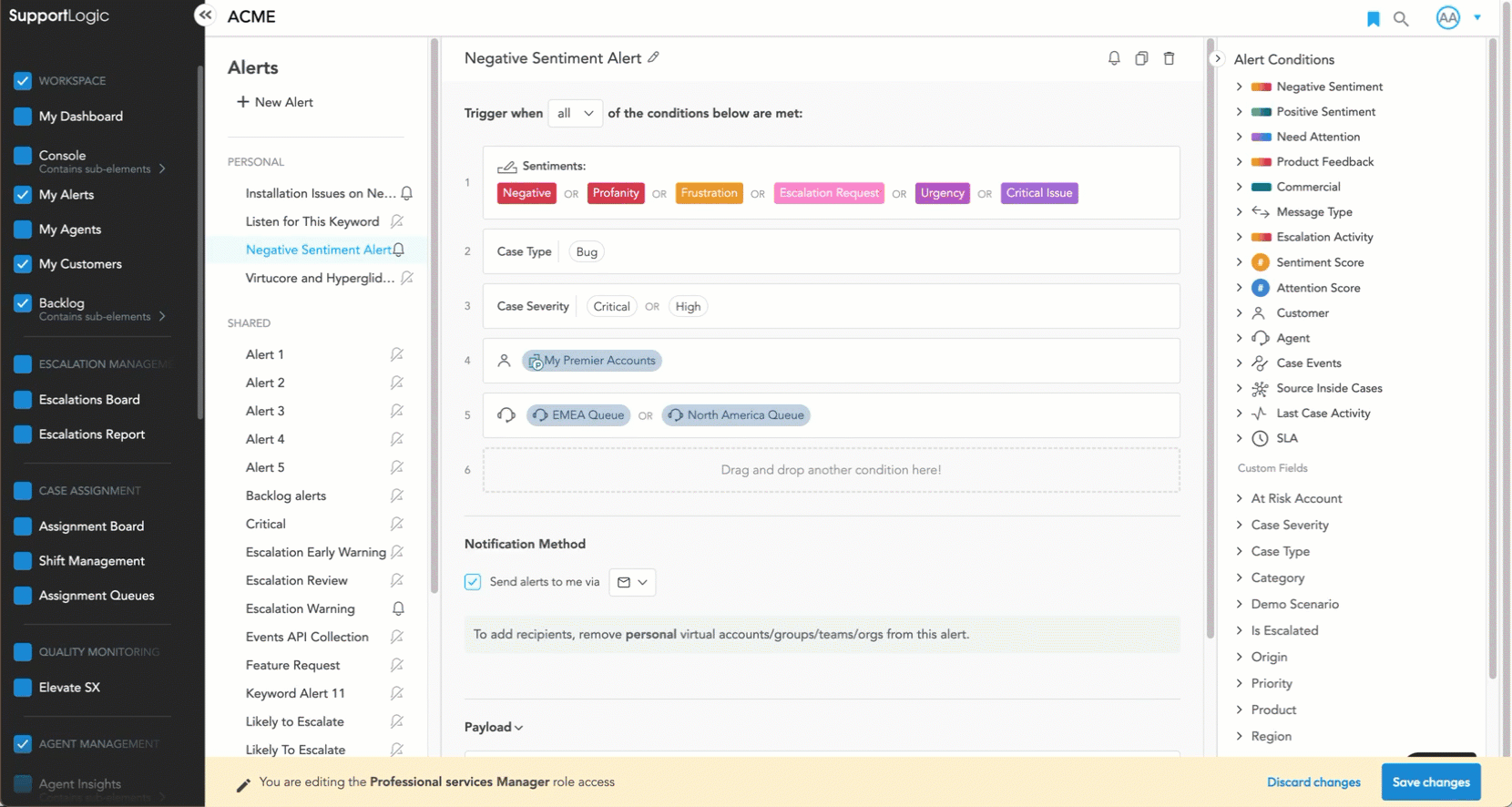This screenshot has height=807, width=1512.
Task: Toggle the Workspace checkbox
Action: click(23, 81)
